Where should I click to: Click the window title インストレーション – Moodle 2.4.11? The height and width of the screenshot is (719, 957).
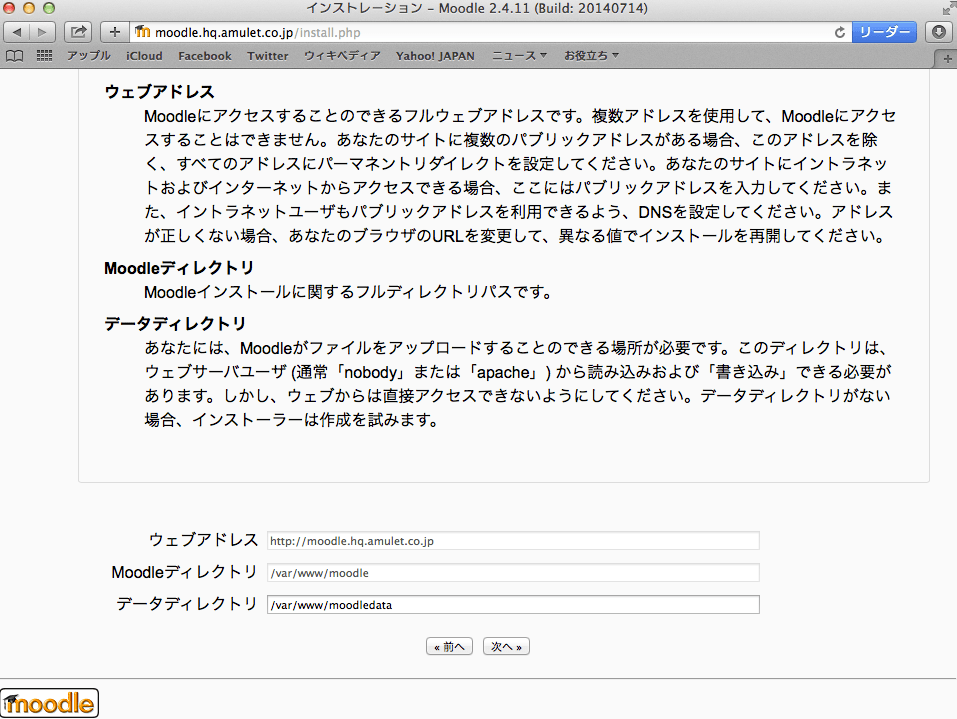click(477, 8)
